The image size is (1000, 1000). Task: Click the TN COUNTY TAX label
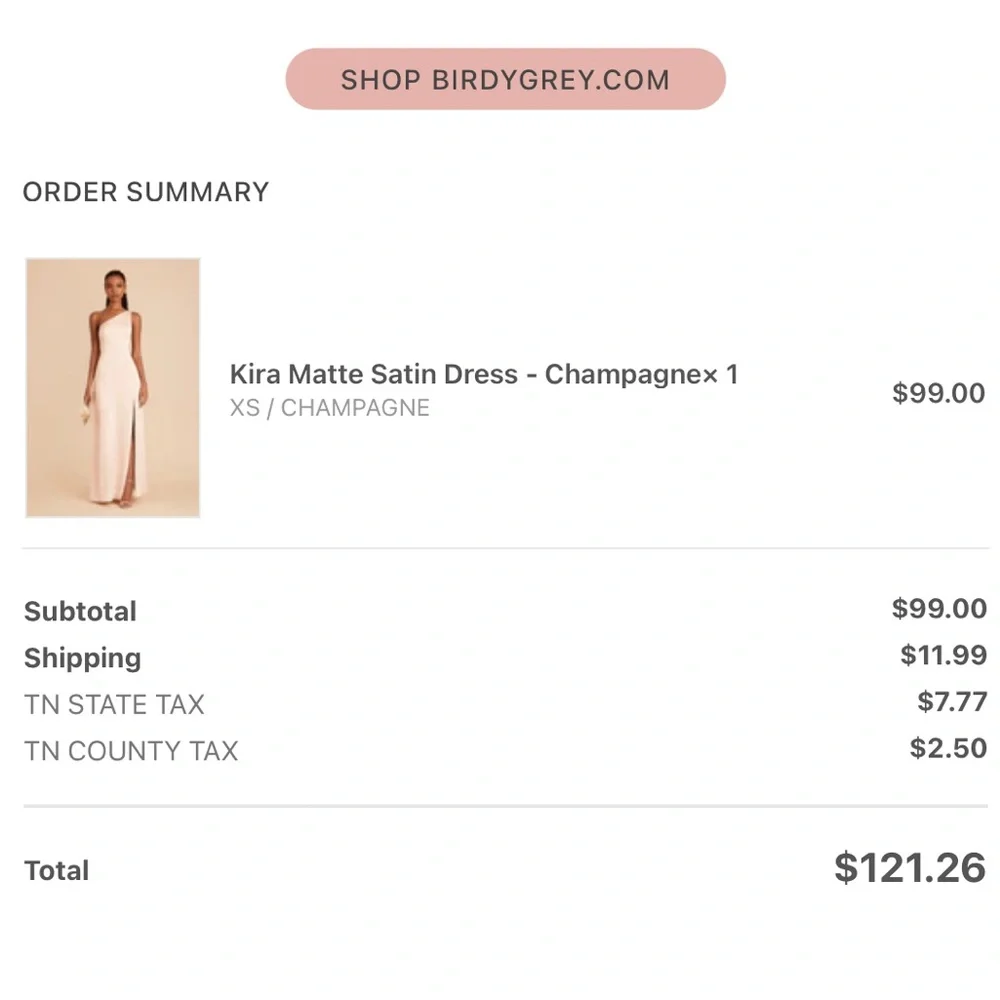click(x=131, y=751)
